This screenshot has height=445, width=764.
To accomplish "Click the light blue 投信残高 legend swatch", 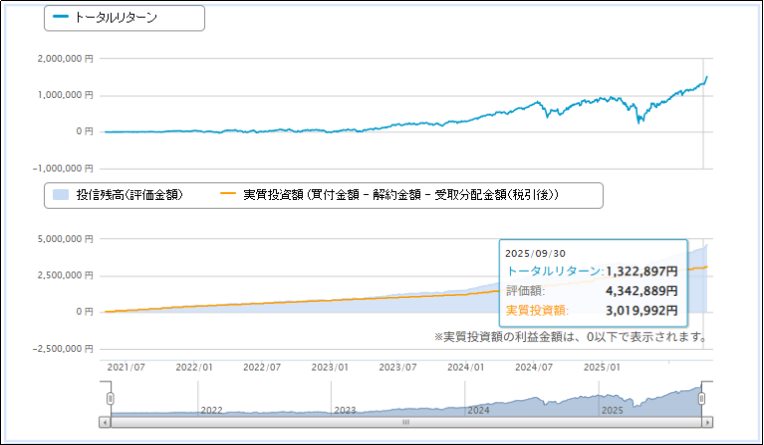I will pos(59,194).
